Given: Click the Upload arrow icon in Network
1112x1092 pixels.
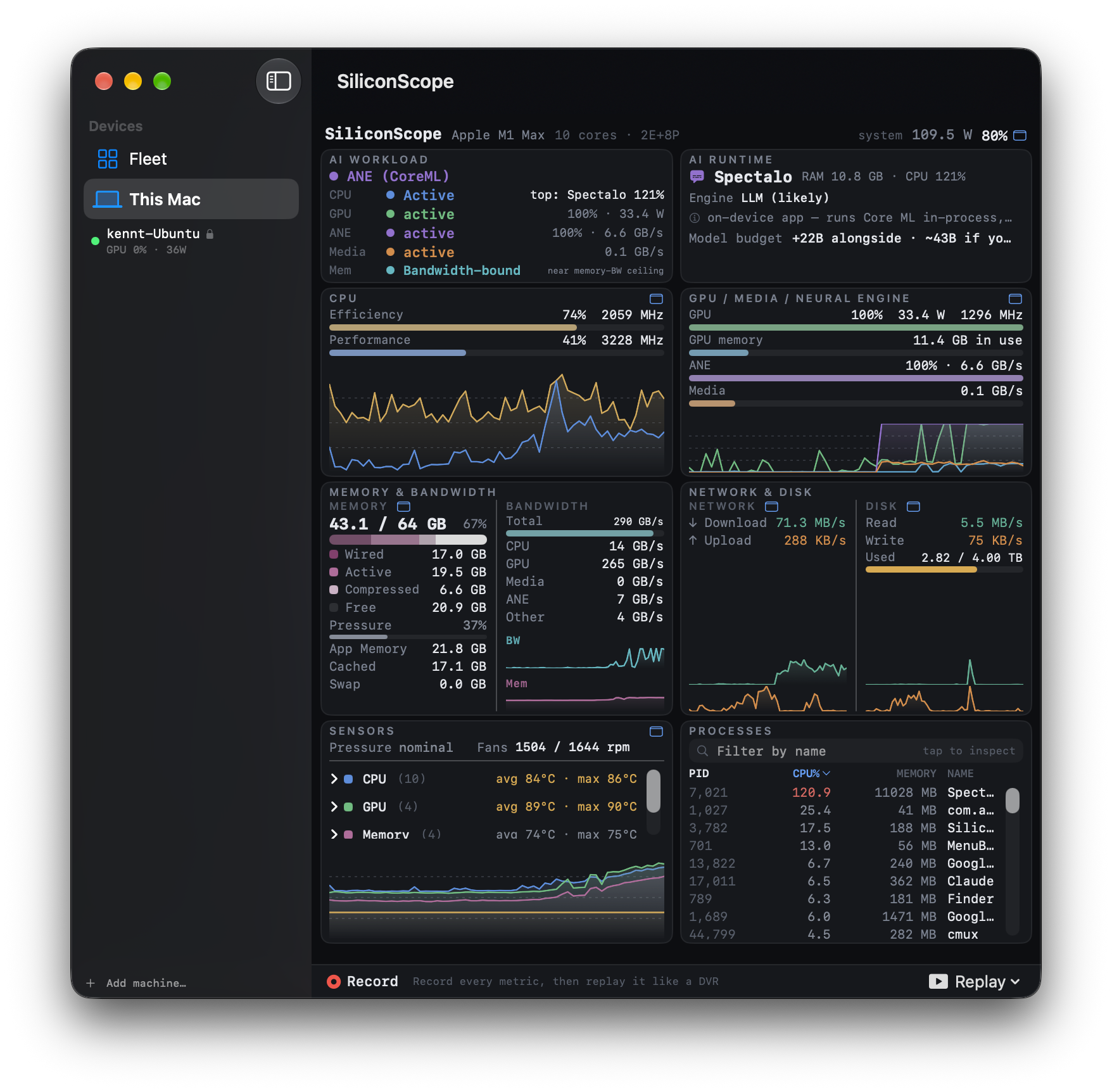Looking at the screenshot, I should pyautogui.click(x=693, y=540).
